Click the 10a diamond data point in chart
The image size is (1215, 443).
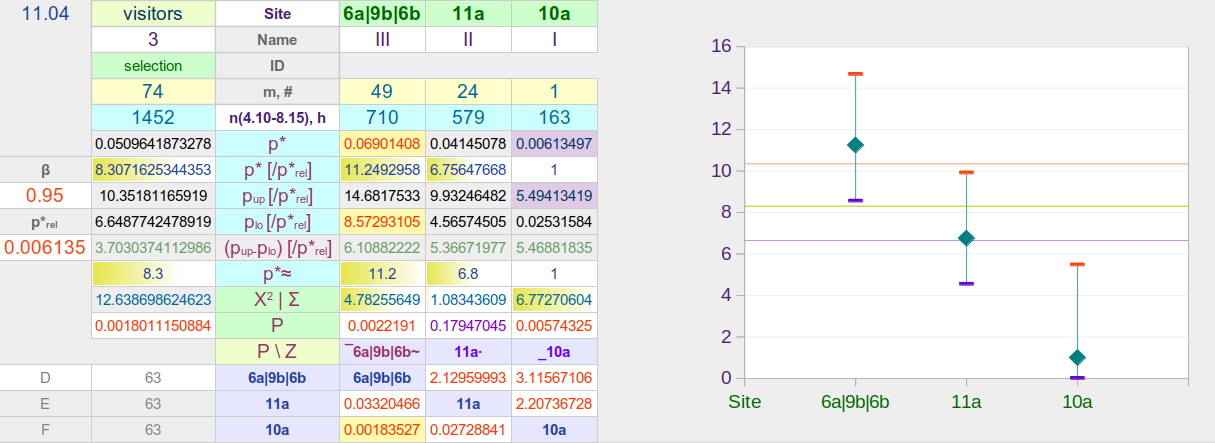tap(1077, 357)
